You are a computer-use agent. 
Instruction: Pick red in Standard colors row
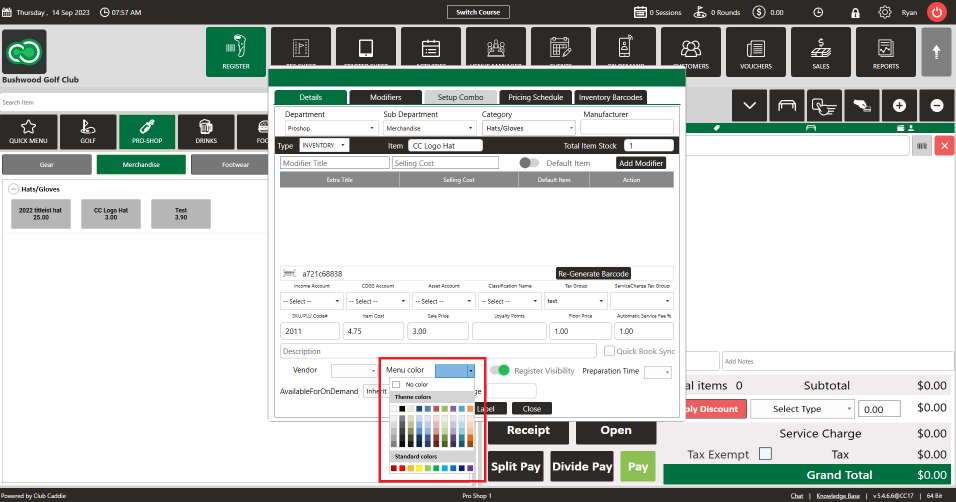point(402,468)
